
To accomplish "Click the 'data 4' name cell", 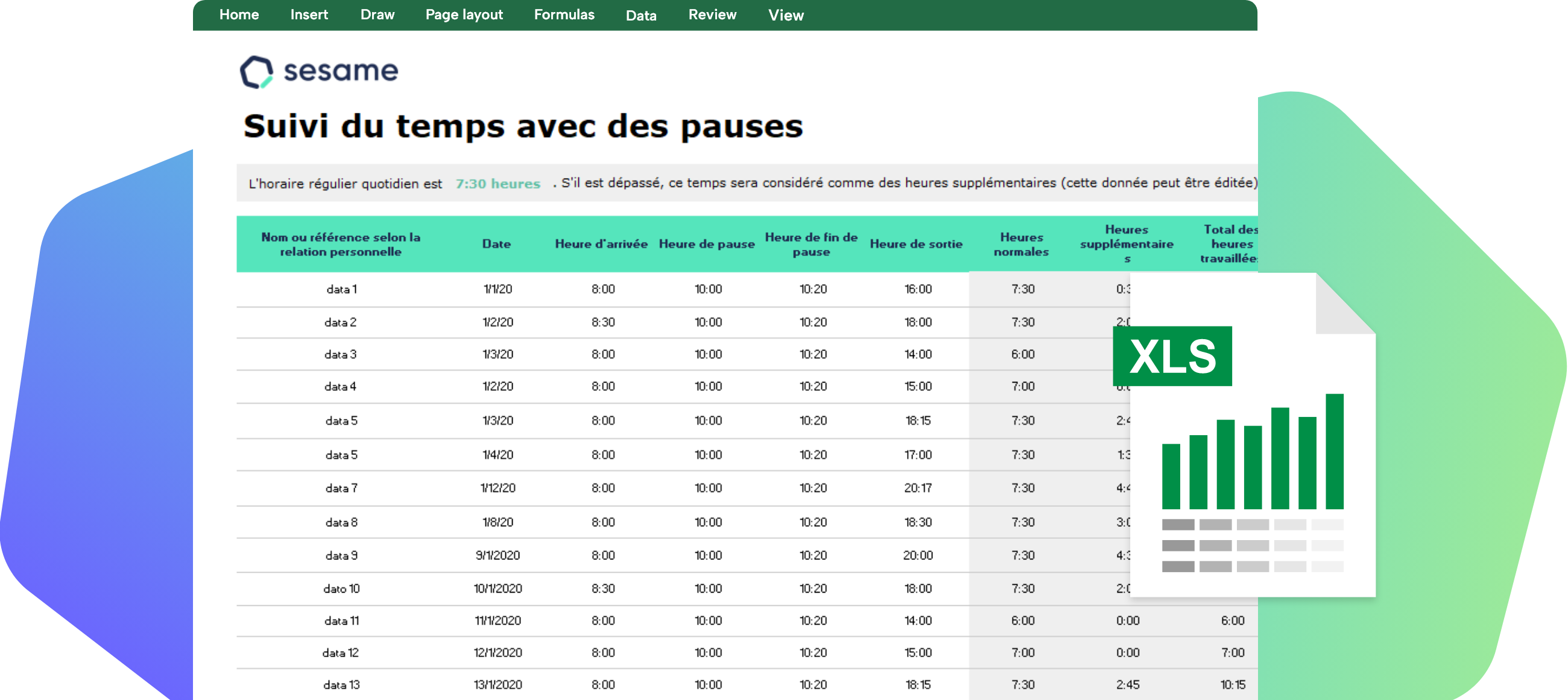I will (x=340, y=386).
